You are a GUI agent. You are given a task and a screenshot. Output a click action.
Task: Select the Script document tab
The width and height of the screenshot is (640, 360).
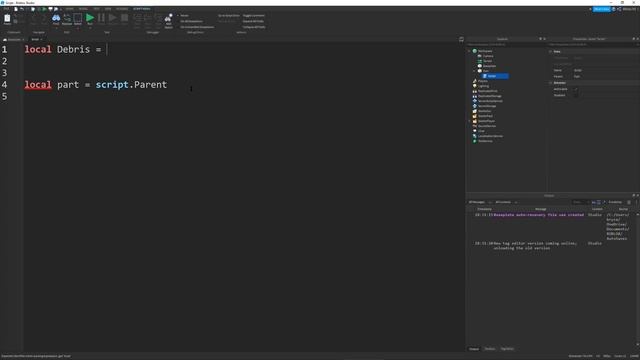click(36, 40)
